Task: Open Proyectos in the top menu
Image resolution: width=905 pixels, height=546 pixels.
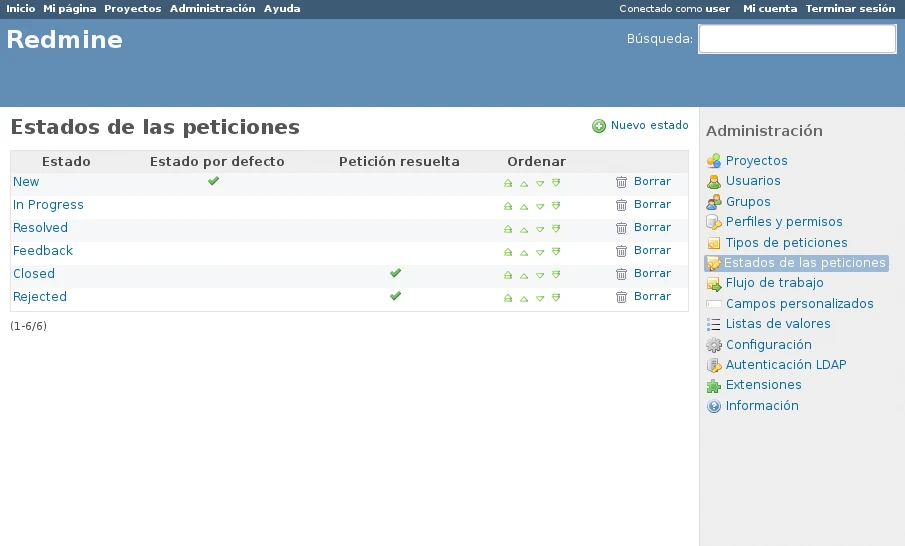Action: (132, 8)
